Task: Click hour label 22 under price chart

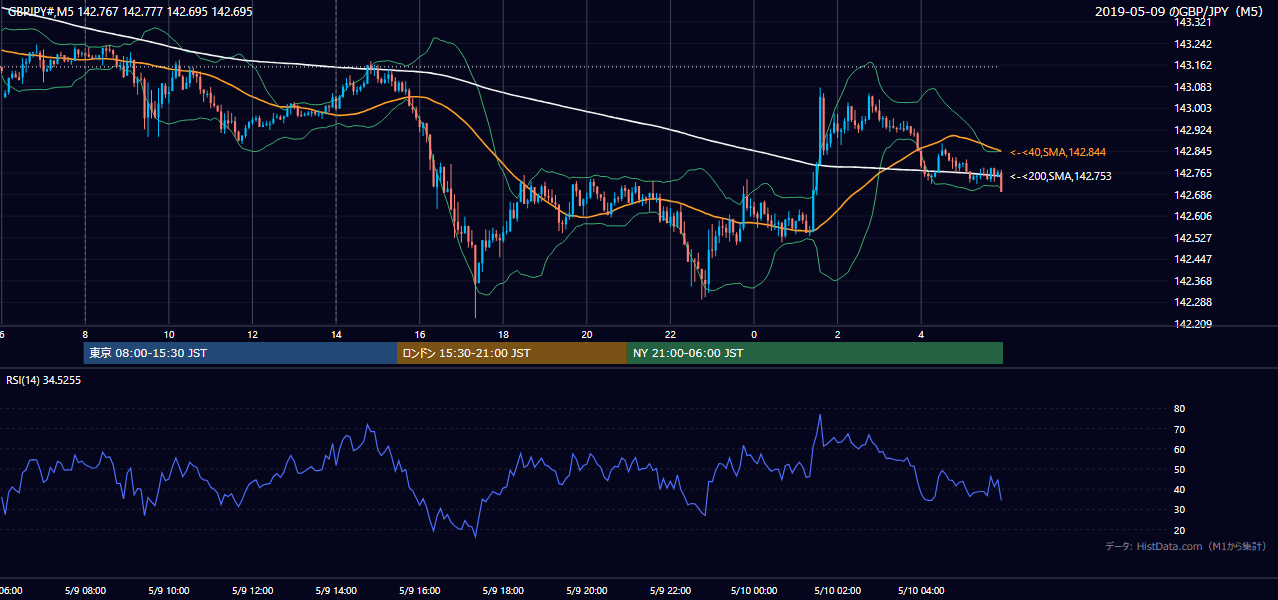Action: pyautogui.click(x=670, y=334)
